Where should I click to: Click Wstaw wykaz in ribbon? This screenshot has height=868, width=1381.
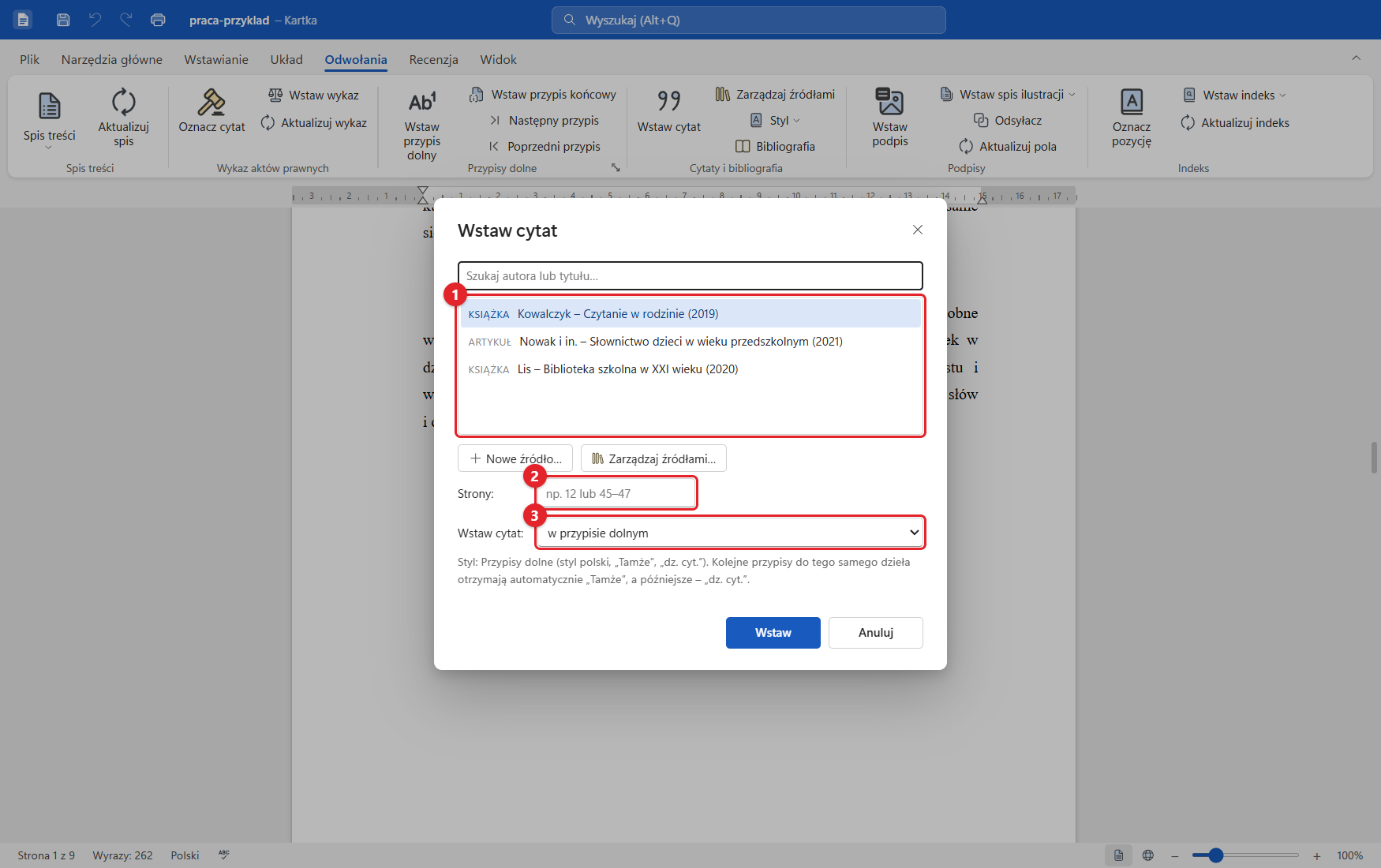(x=314, y=95)
